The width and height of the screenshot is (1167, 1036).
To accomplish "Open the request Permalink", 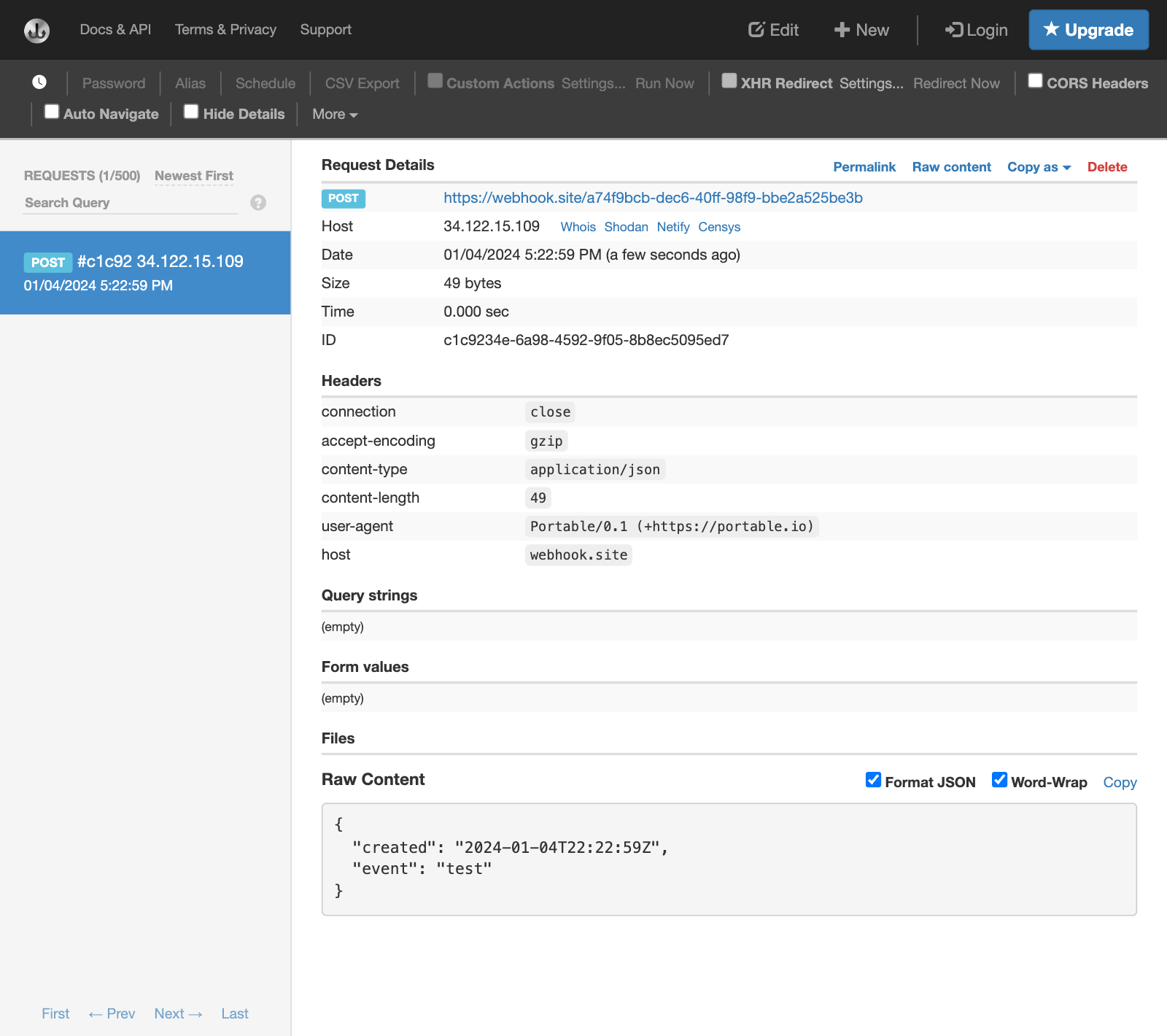I will click(x=864, y=167).
